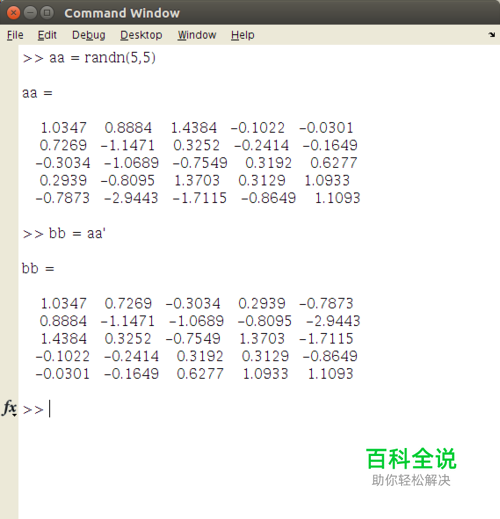
Task: Open the Desktop menu
Action: click(x=141, y=35)
